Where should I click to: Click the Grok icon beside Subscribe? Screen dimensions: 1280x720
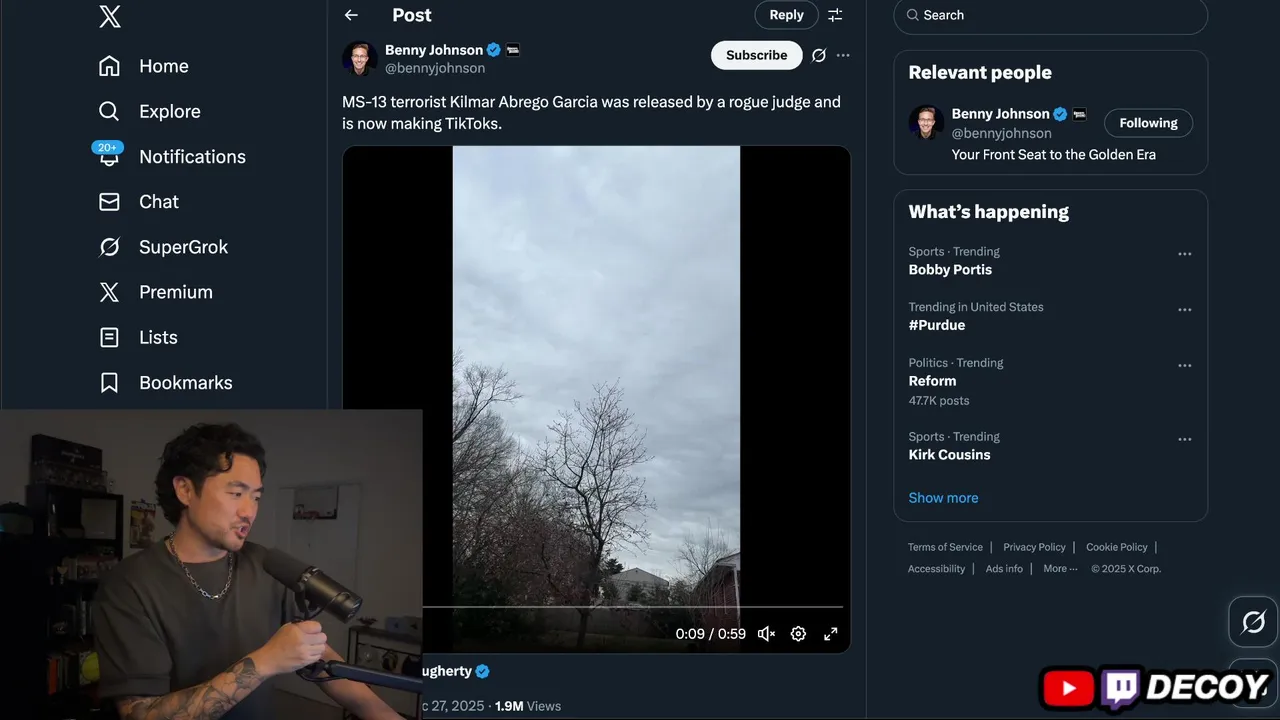tap(819, 56)
